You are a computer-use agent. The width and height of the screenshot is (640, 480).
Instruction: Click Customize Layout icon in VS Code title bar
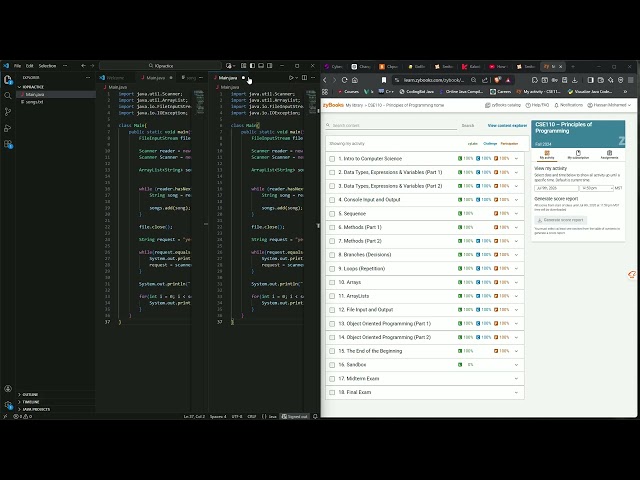(x=244, y=66)
